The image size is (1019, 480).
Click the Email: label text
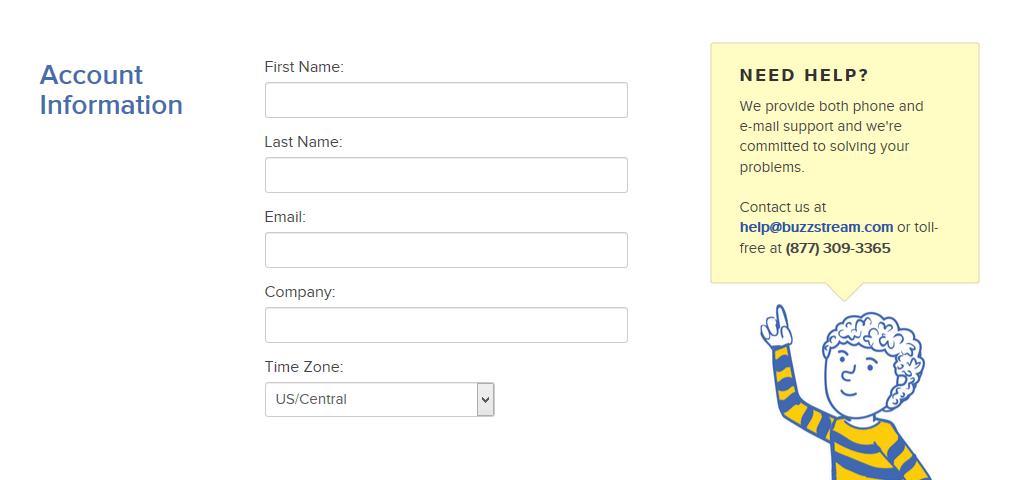click(285, 217)
